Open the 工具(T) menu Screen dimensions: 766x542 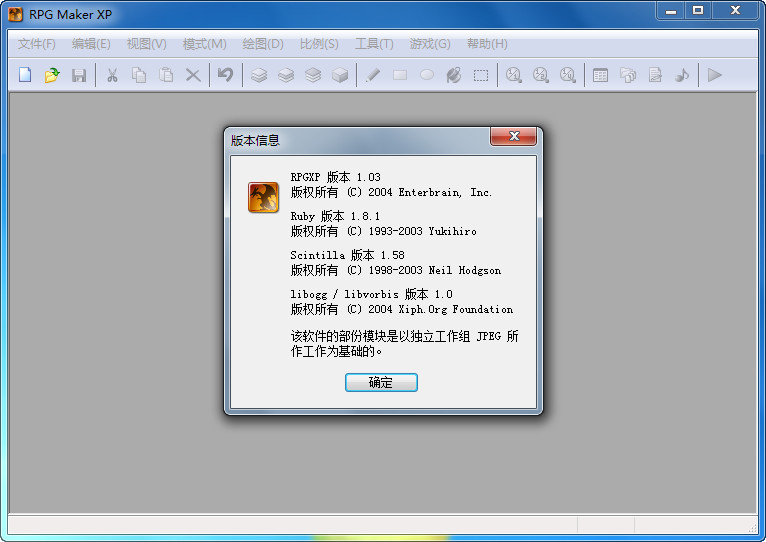pos(374,44)
